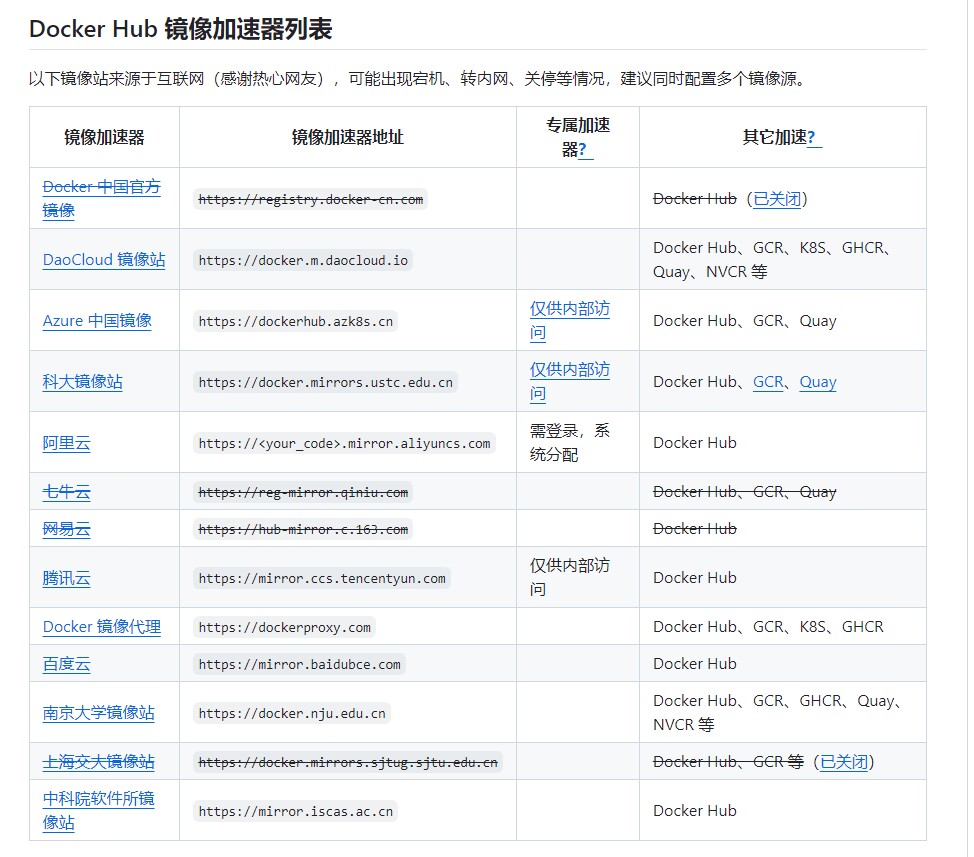Open the 南京大学镜像站 link
The height and width of the screenshot is (857, 974).
pos(98,713)
